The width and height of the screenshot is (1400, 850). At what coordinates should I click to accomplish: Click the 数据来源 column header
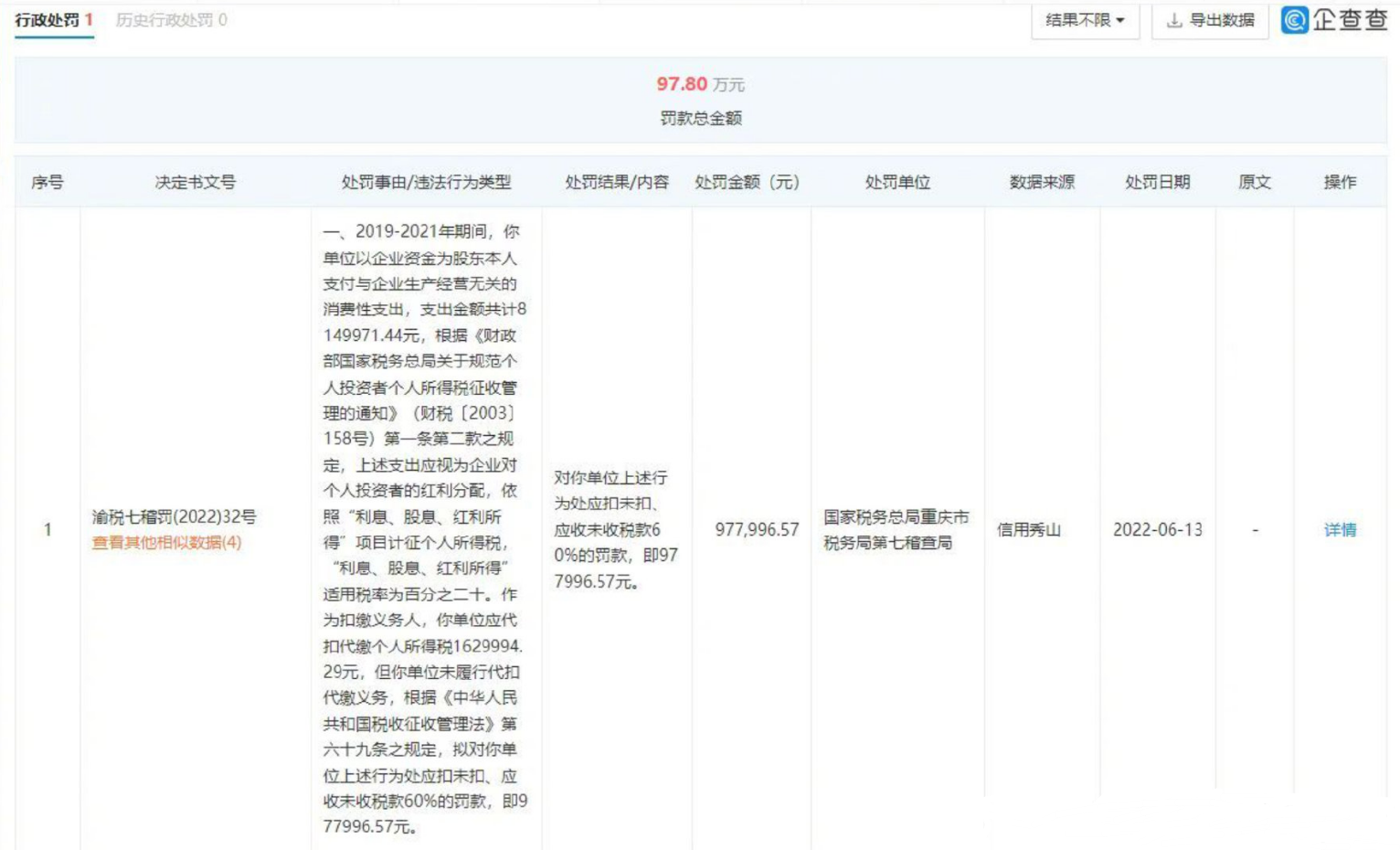tap(1042, 182)
